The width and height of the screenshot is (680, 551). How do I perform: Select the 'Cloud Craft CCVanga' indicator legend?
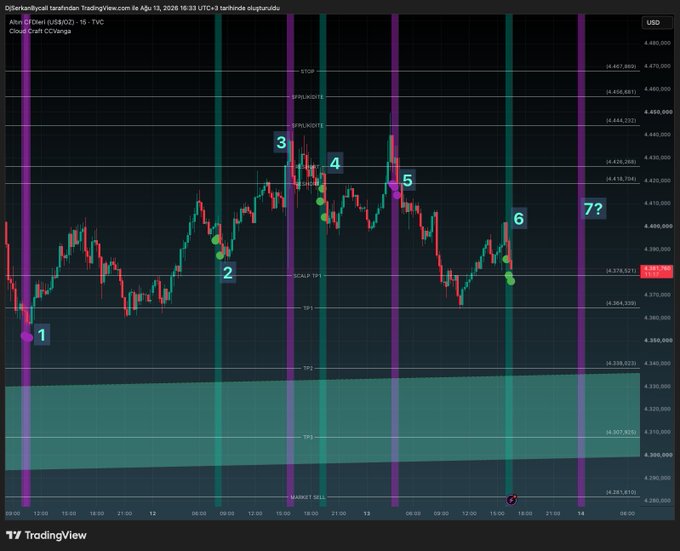pos(40,31)
